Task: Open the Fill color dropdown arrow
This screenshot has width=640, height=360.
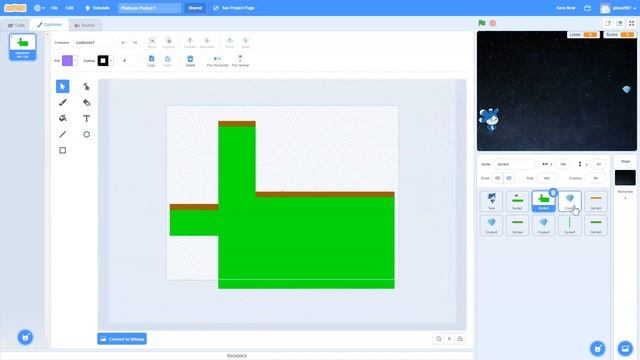Action: tap(76, 61)
